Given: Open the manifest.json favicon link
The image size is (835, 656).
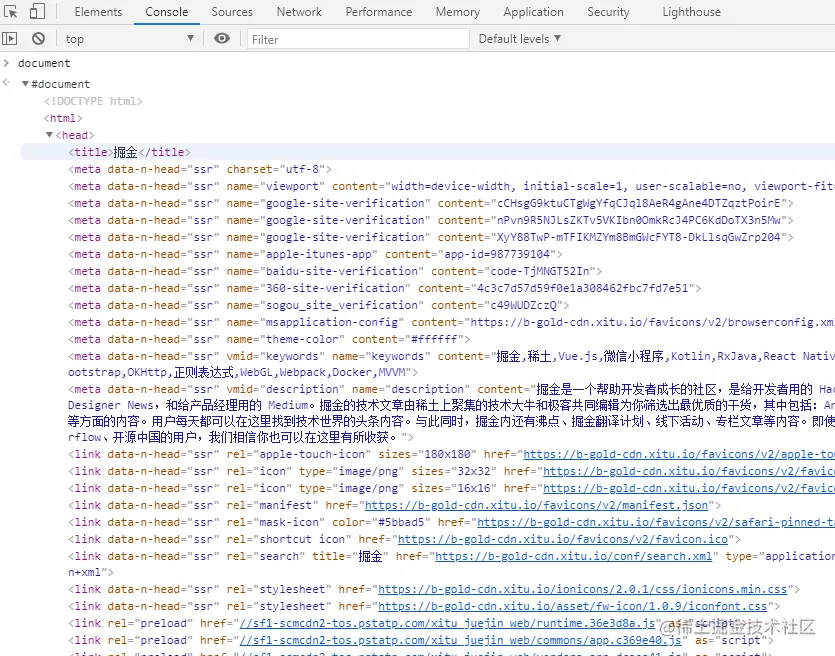Looking at the screenshot, I should point(536,505).
